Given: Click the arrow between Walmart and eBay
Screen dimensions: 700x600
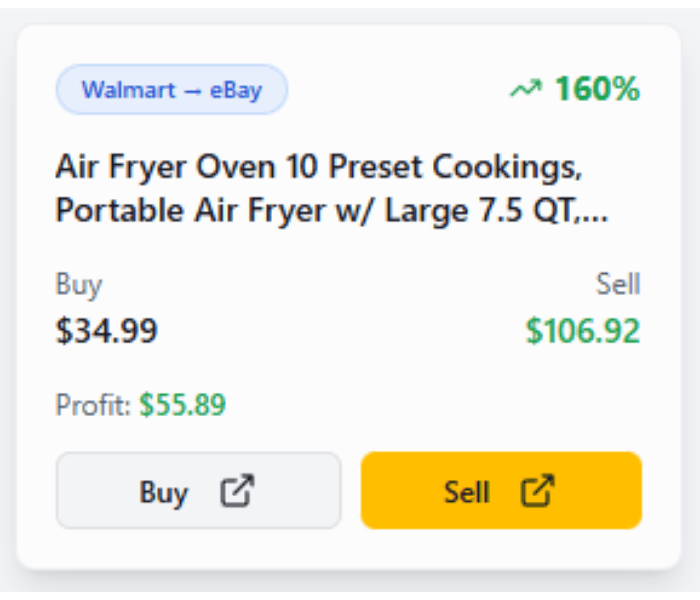Looking at the screenshot, I should (192, 91).
